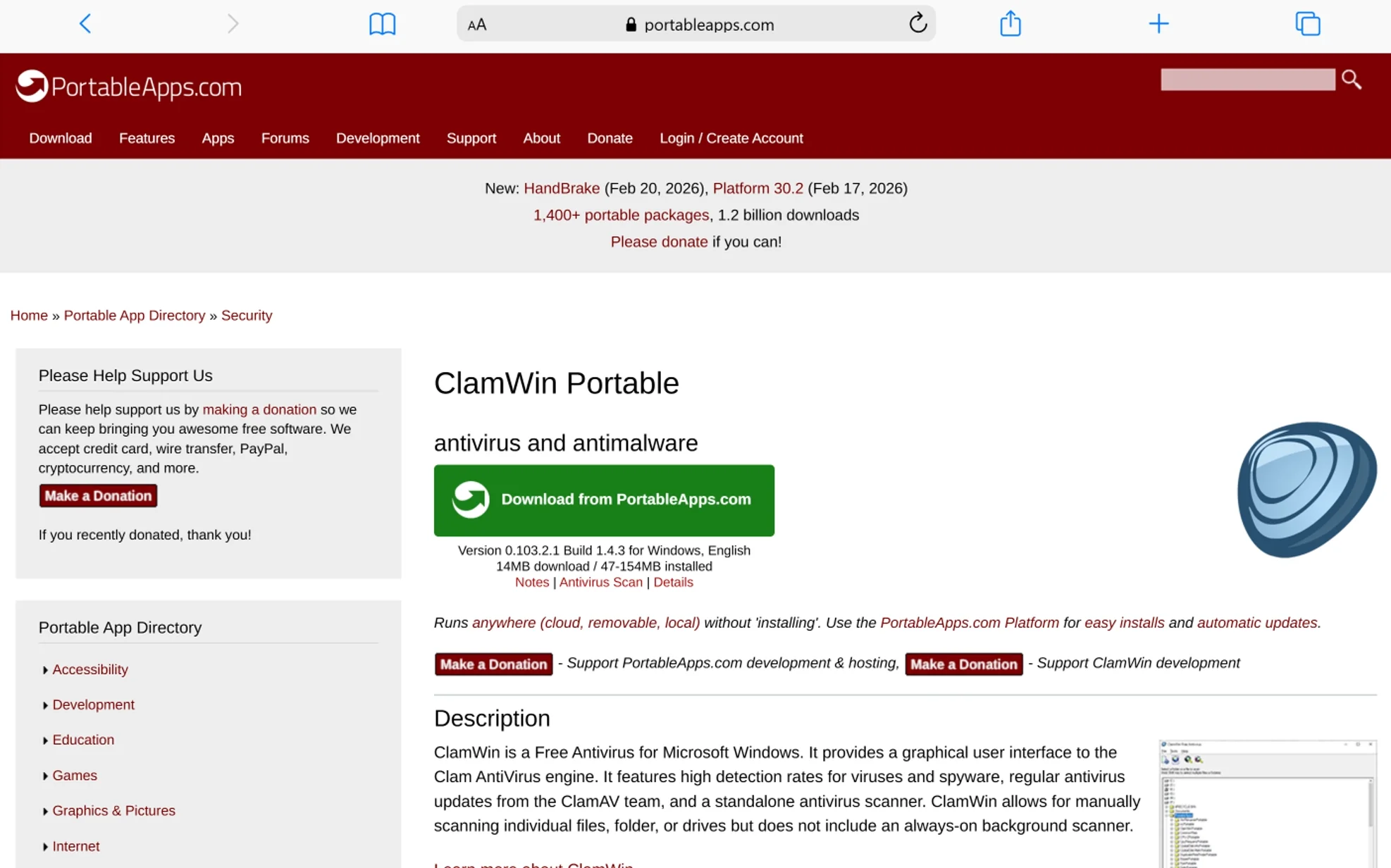The width and height of the screenshot is (1391, 868).
Task: Click the automatic updates link
Action: click(x=1257, y=623)
